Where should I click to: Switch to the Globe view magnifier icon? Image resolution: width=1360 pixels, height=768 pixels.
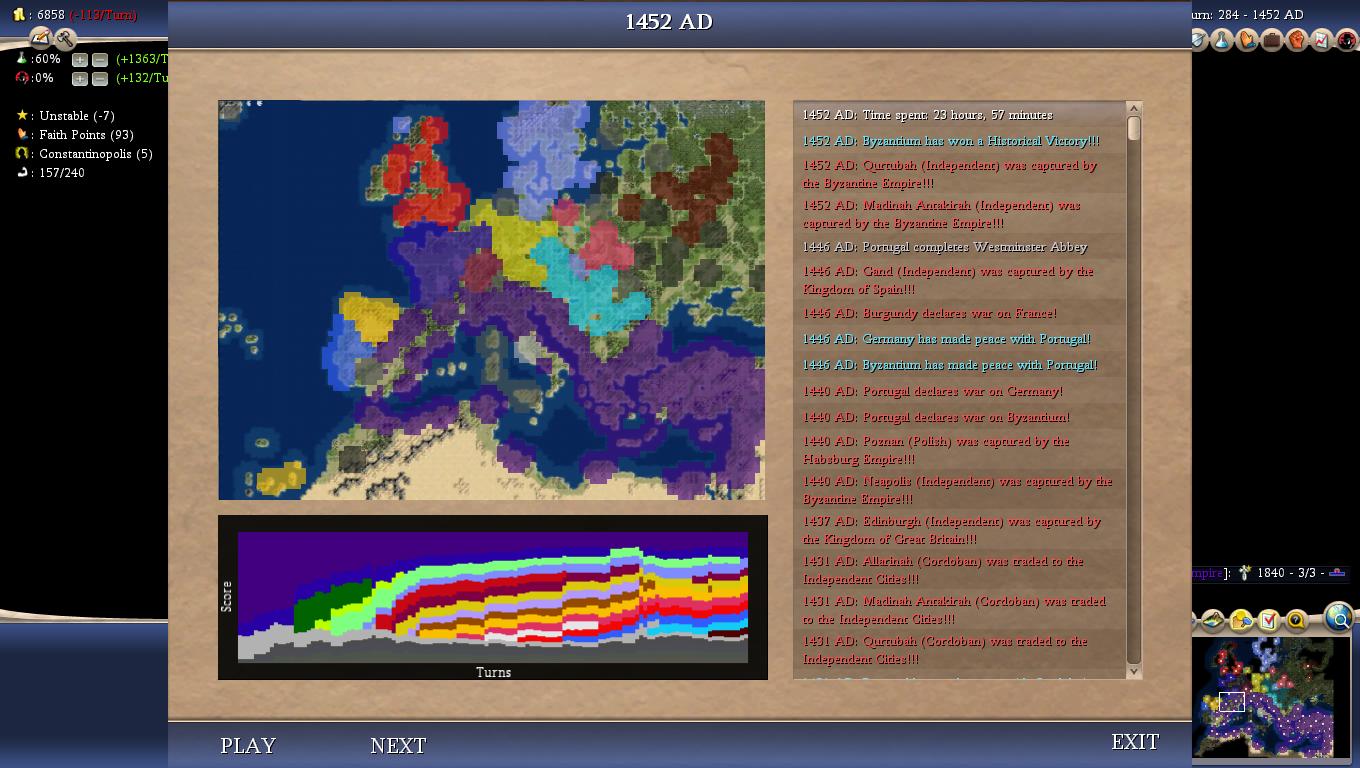click(1338, 617)
